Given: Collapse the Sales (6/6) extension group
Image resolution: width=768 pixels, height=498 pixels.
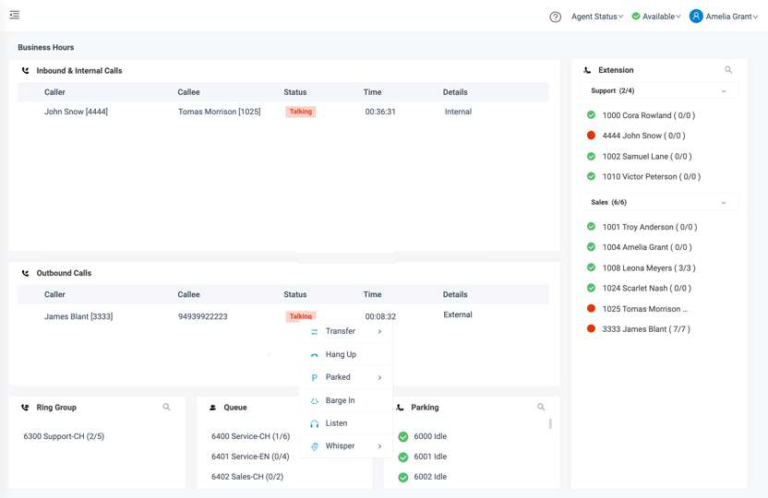Looking at the screenshot, I should [723, 202].
